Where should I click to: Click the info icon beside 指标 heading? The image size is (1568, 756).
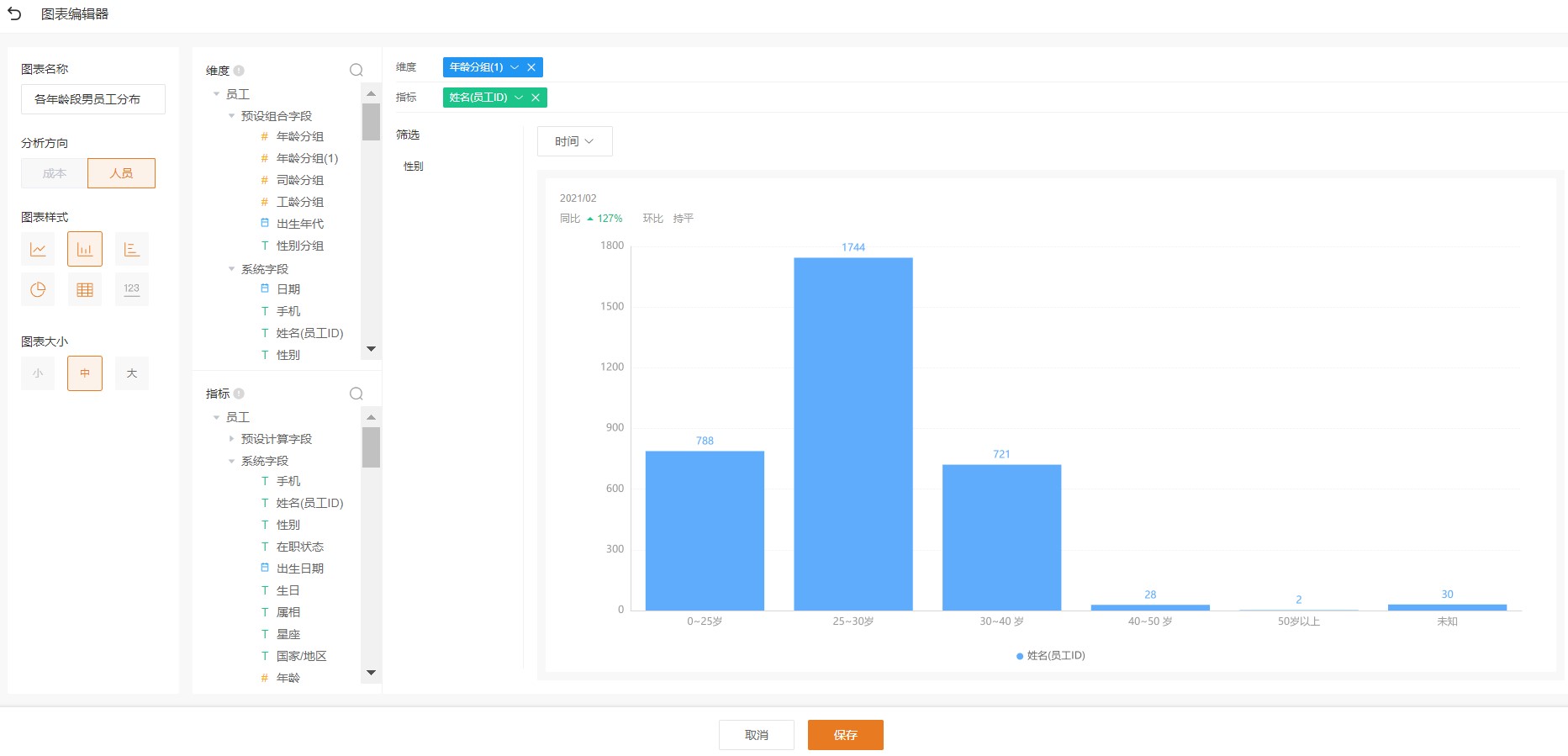tap(239, 394)
